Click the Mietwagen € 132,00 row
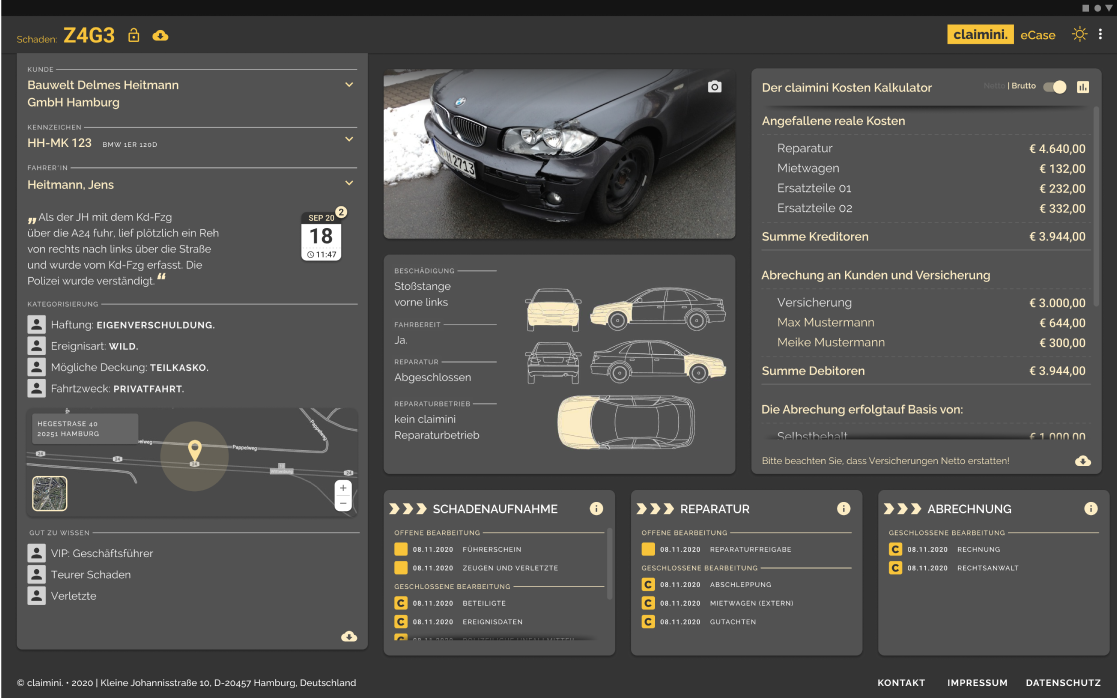 [x=930, y=168]
